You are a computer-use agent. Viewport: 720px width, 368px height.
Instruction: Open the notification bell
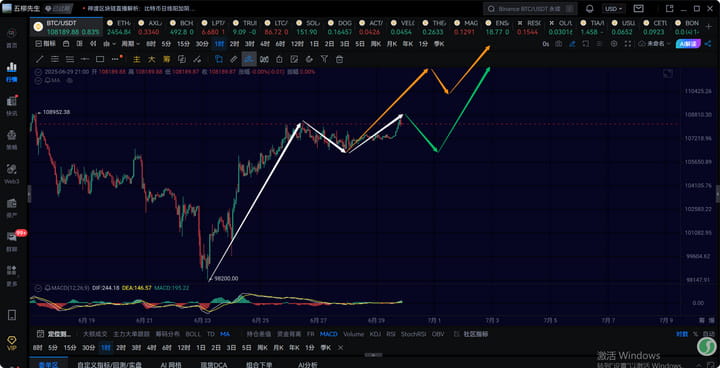click(590, 9)
